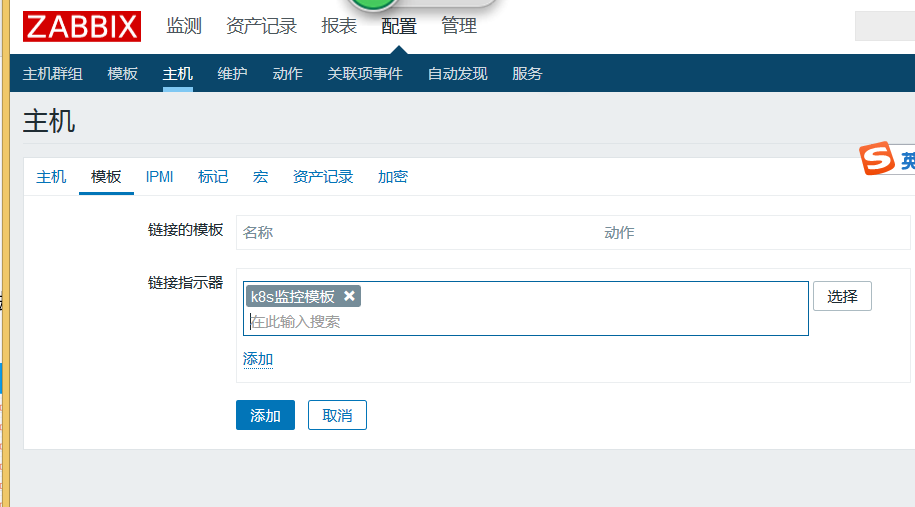
Task: Click the ZABBIX logo
Action: [x=82, y=27]
